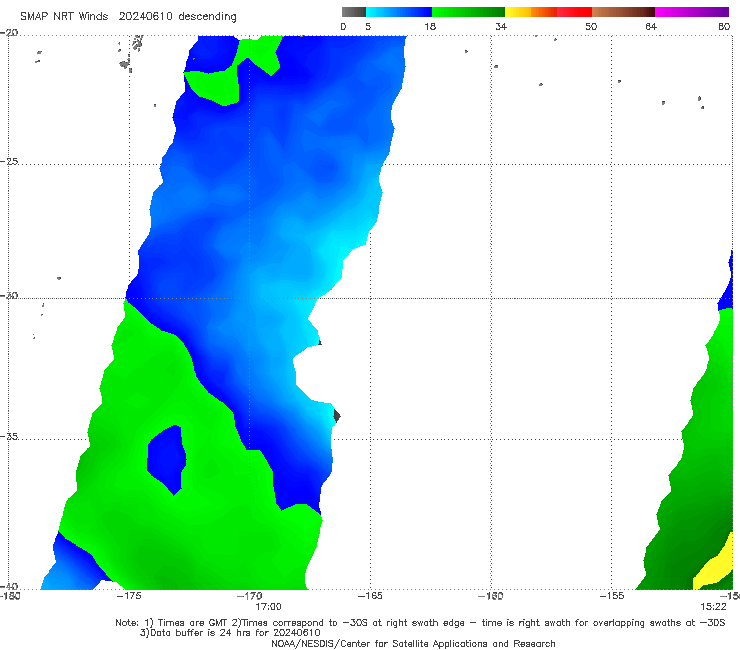Click the yellow-orange 34-50 color bar segment

548,12
